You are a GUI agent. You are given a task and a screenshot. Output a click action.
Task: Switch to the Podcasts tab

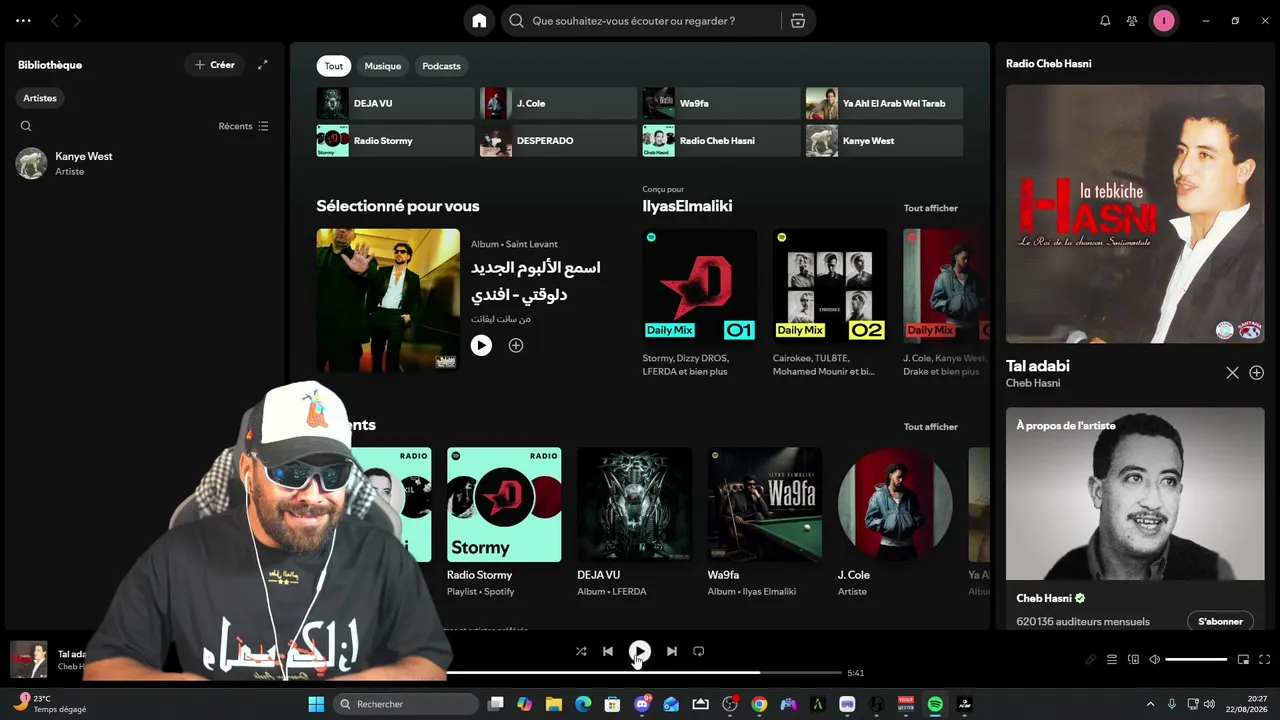pyautogui.click(x=441, y=66)
